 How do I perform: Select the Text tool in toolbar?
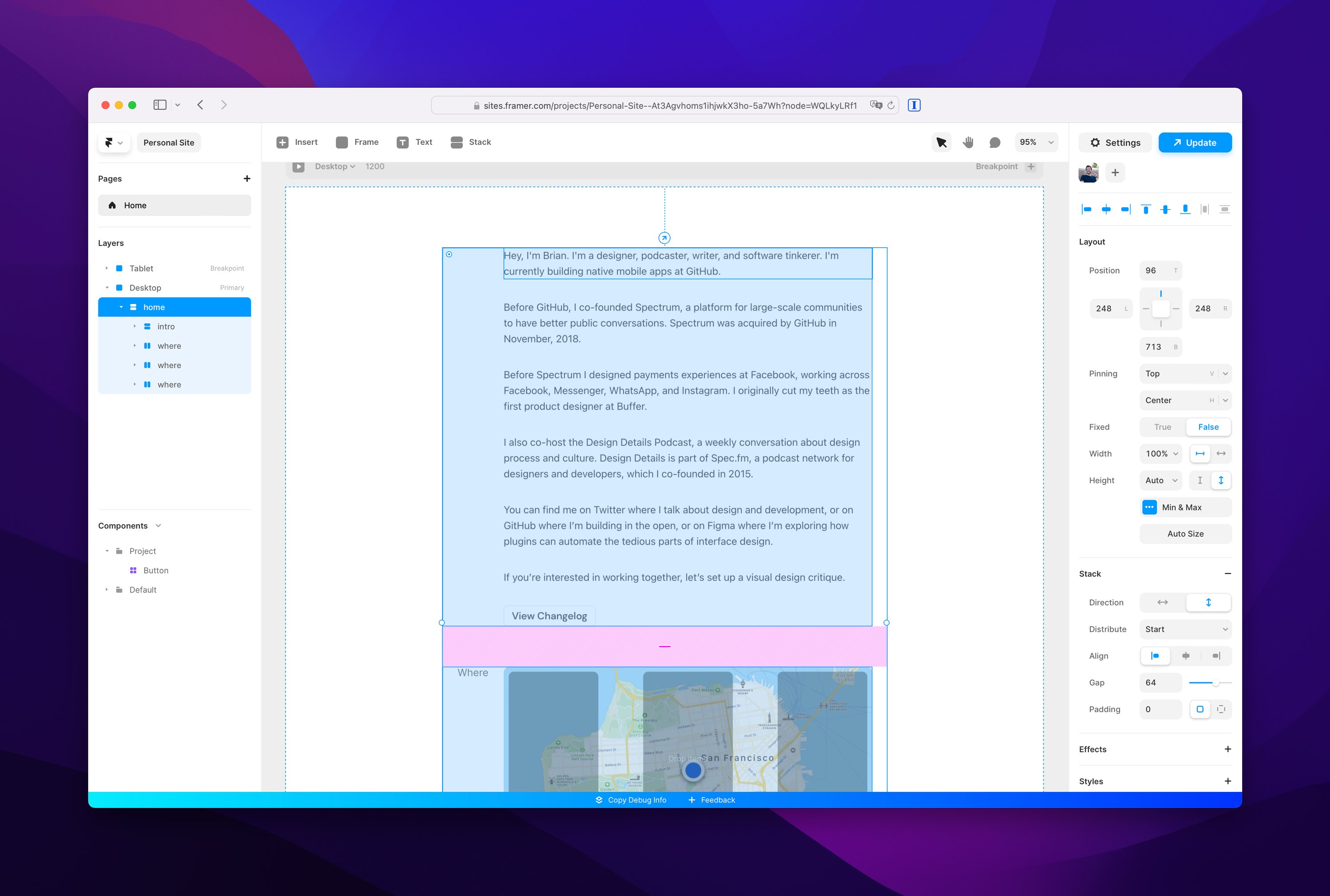415,142
